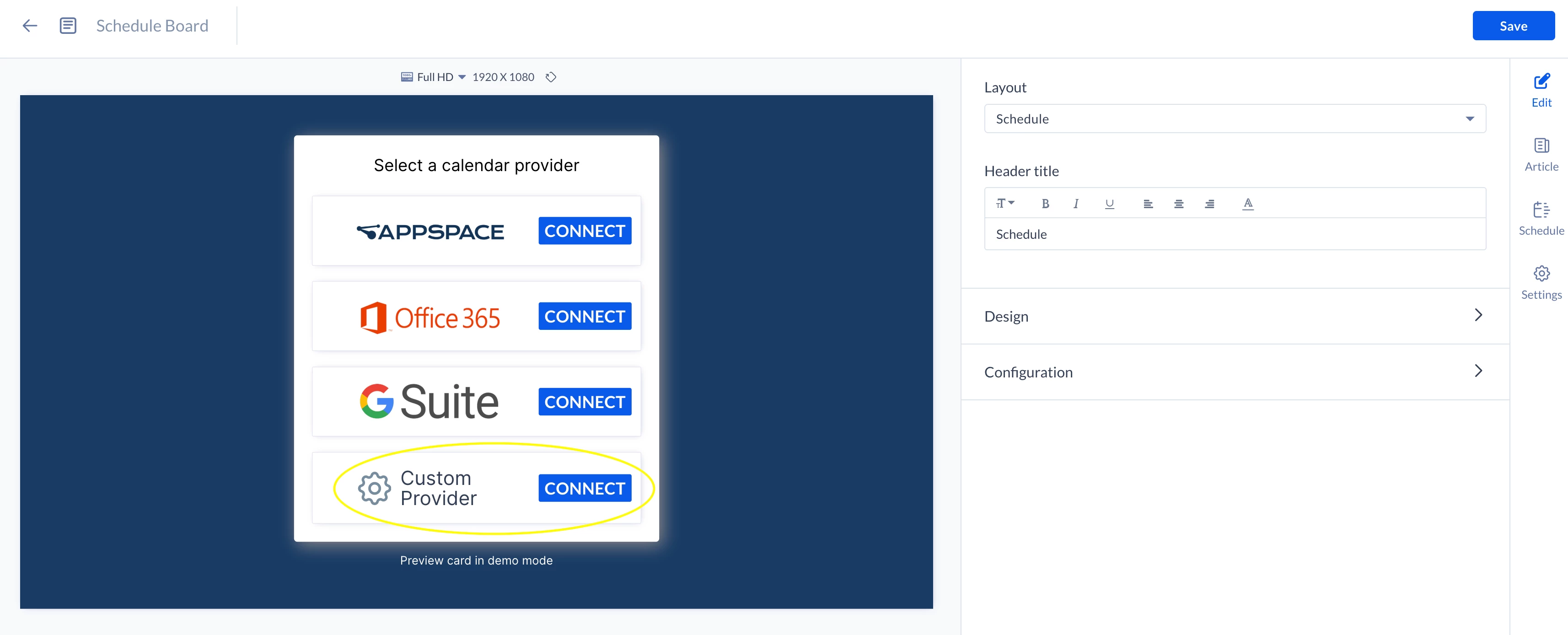Screen dimensions: 1568x635
Task: Open the font size dropdown
Action: coord(1004,203)
